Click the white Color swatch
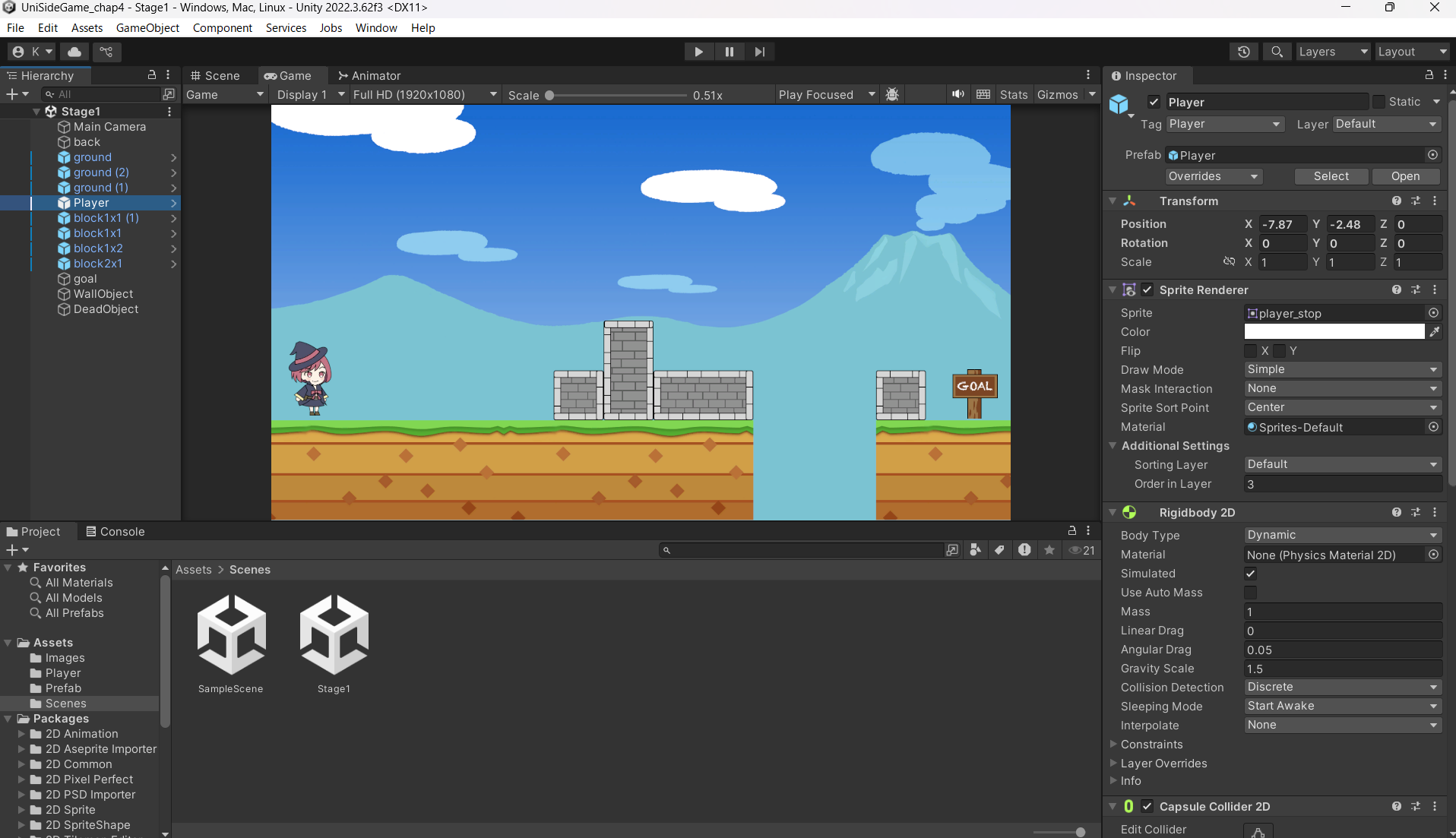1456x838 pixels. tap(1334, 332)
